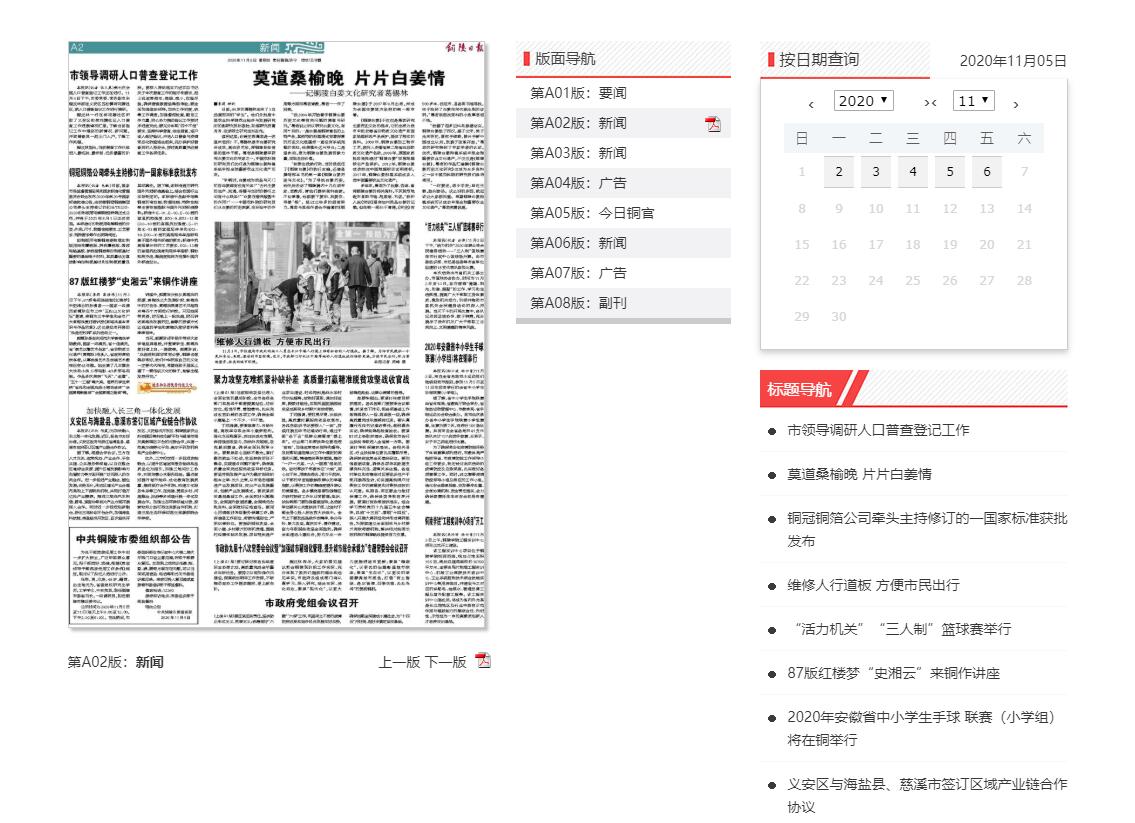Click the newspaper page A02 preview image
The height and width of the screenshot is (823, 1135).
[277, 336]
